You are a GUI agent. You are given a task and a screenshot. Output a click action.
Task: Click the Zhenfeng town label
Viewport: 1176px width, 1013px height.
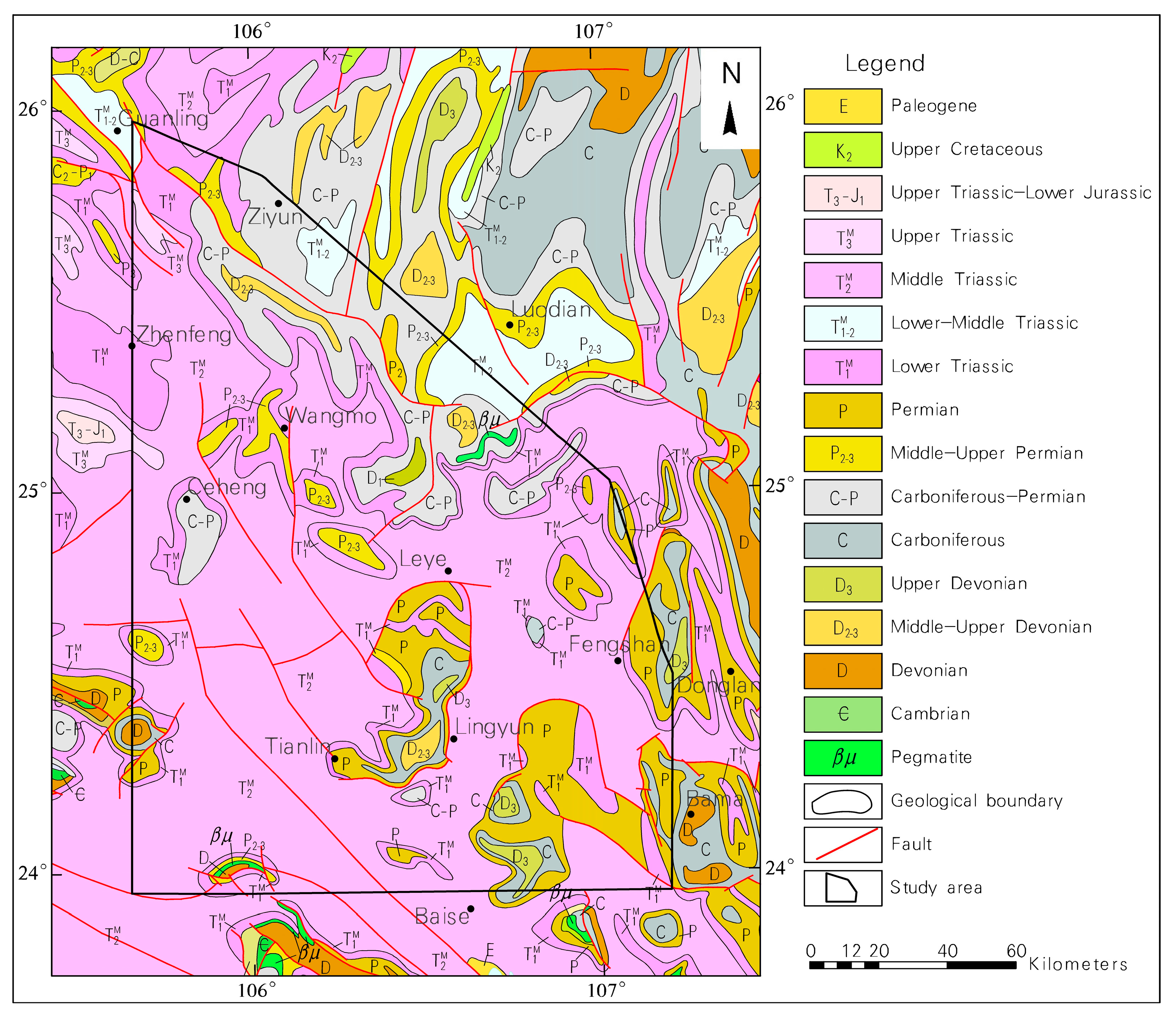tap(184, 334)
